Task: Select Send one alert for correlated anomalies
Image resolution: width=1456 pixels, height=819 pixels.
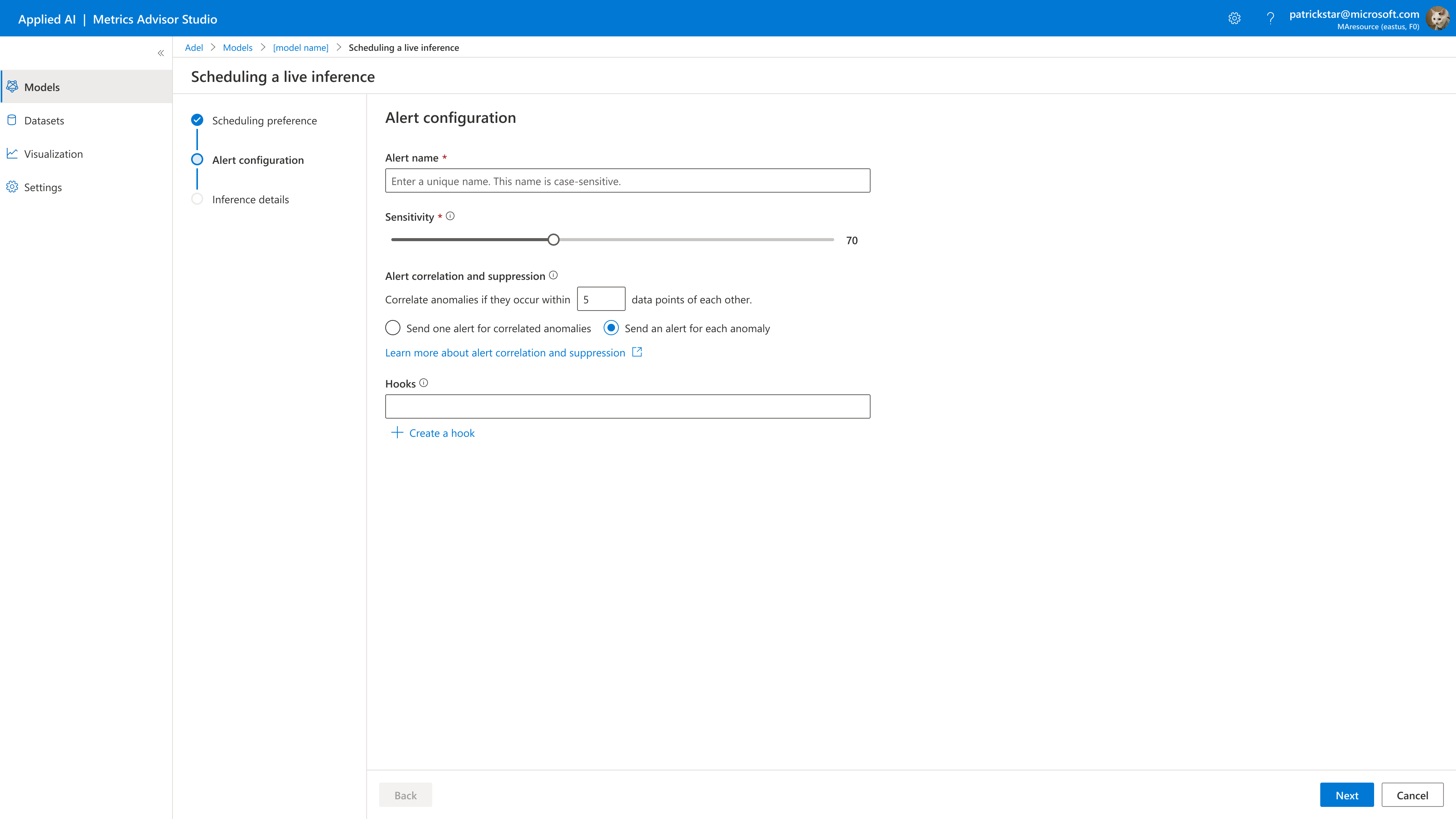Action: (393, 328)
